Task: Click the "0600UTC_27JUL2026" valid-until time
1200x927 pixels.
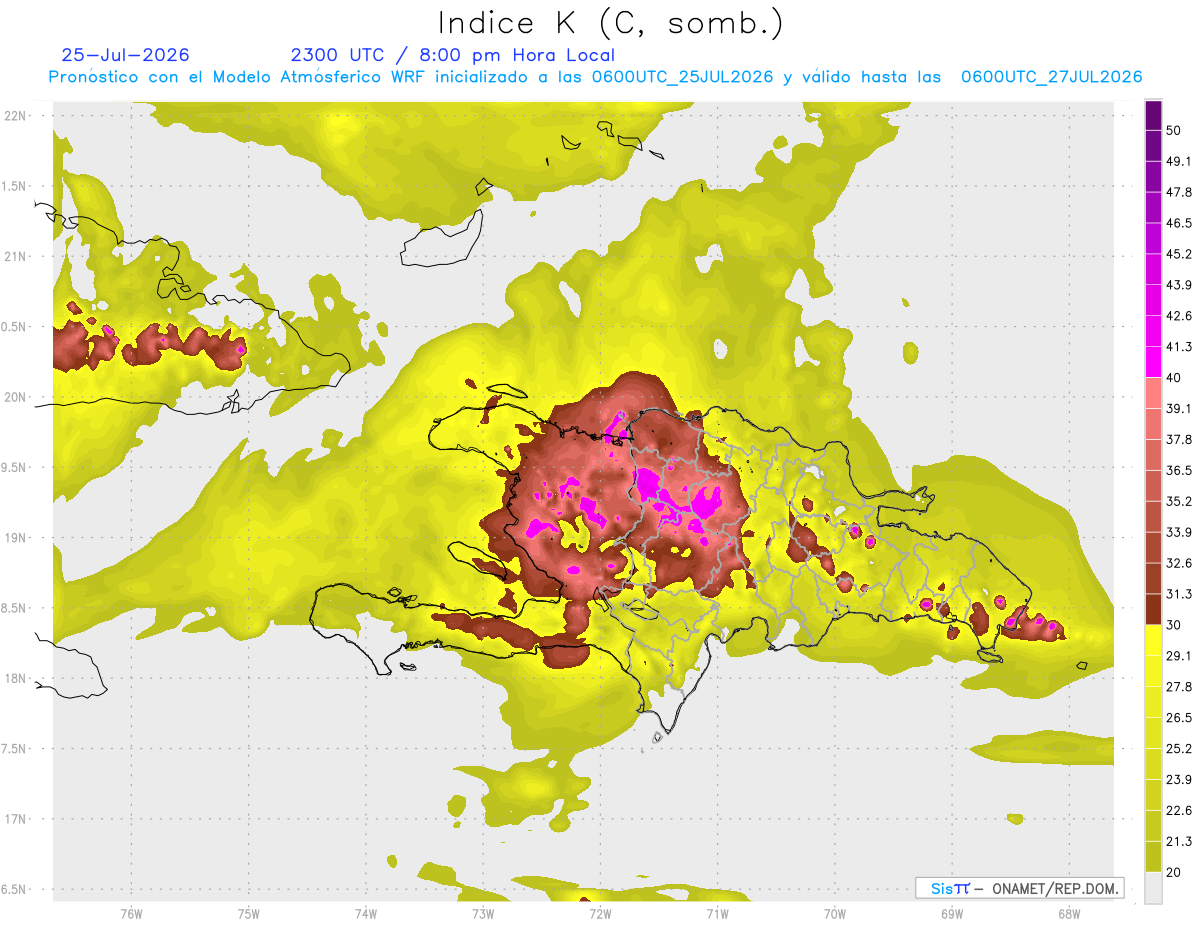Action: tap(1052, 77)
